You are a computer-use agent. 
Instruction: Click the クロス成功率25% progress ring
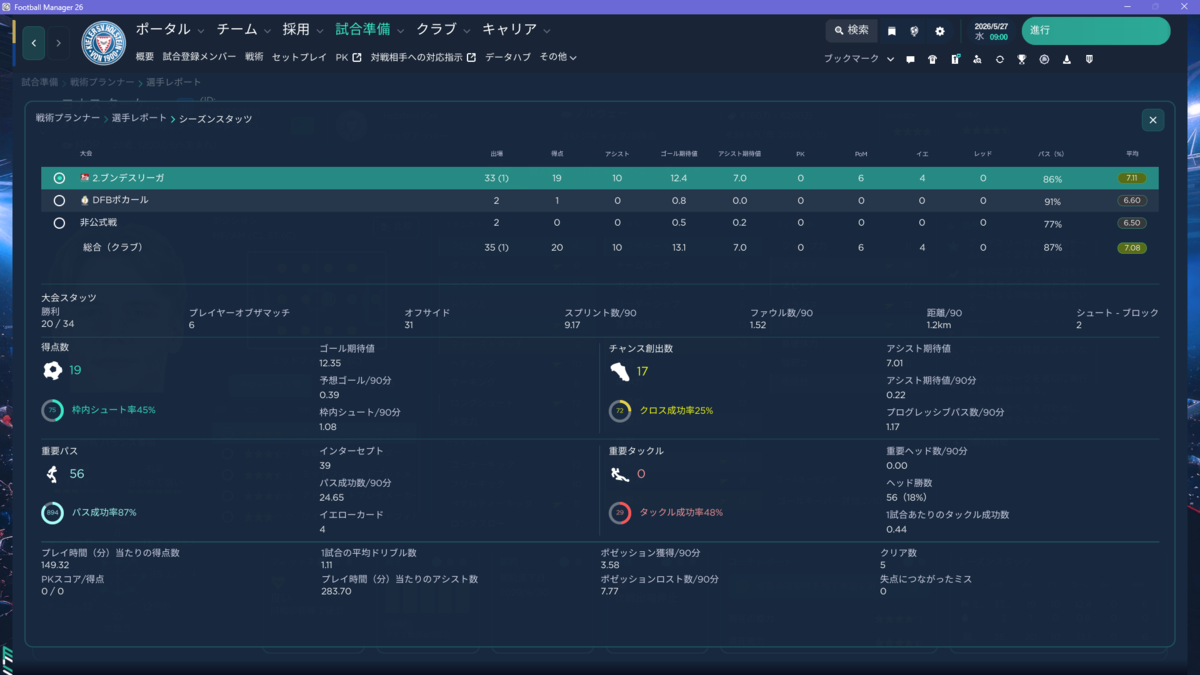click(x=619, y=411)
